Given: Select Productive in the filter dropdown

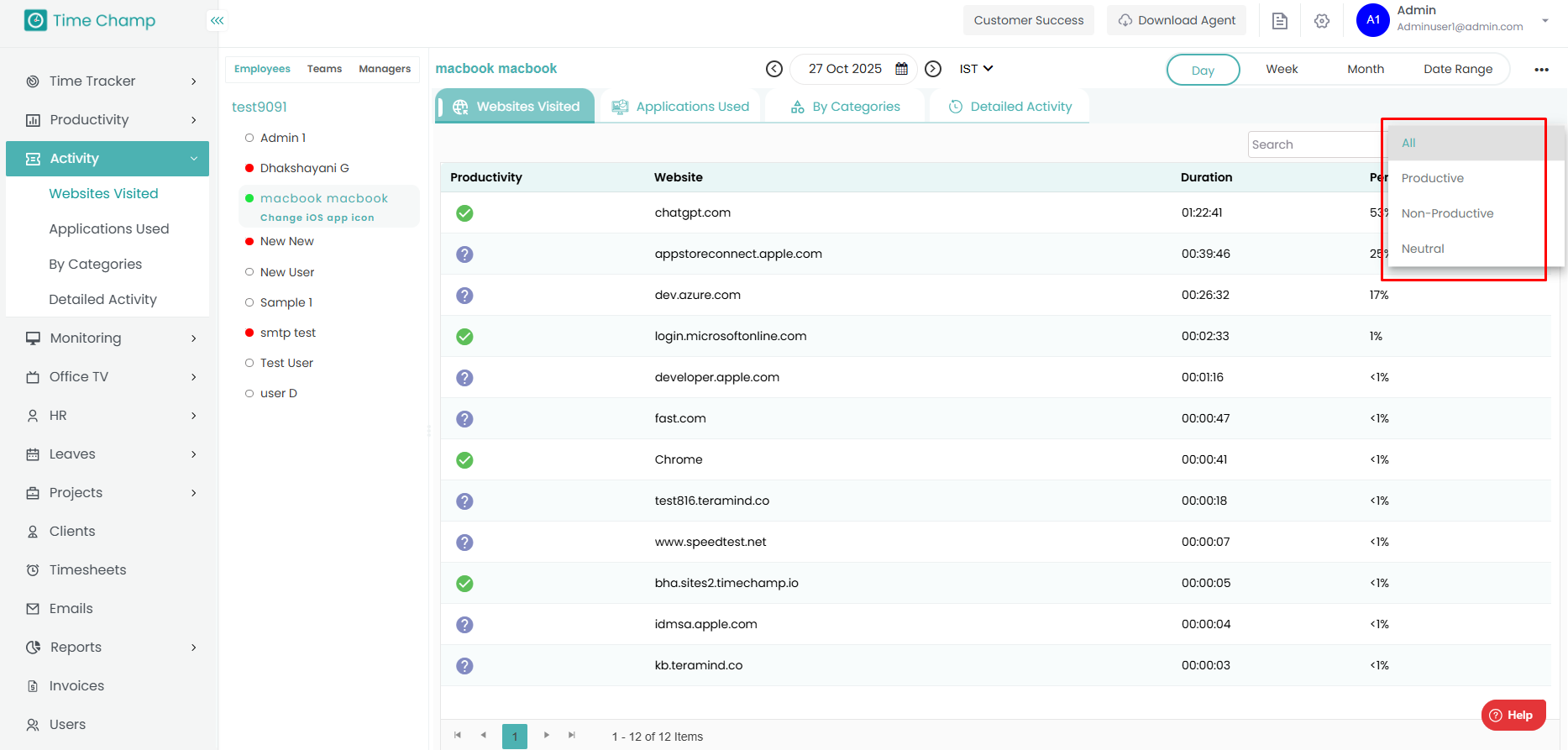Looking at the screenshot, I should [x=1433, y=178].
